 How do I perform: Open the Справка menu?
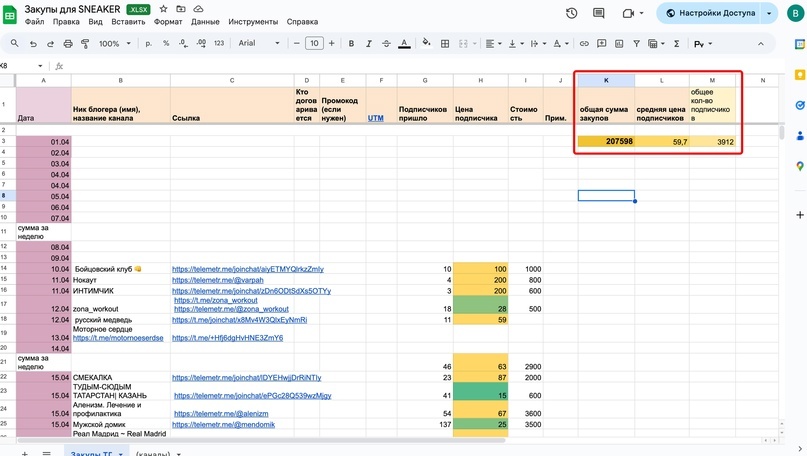(302, 22)
